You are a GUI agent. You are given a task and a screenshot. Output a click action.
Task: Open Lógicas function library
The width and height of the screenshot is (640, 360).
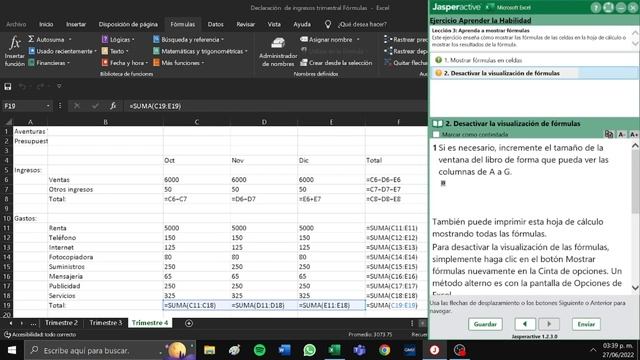point(118,40)
